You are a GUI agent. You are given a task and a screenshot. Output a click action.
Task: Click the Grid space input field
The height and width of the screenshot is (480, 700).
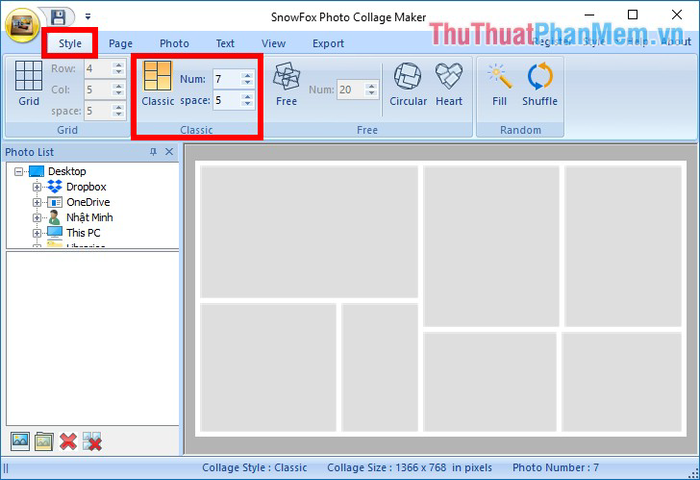click(x=98, y=111)
